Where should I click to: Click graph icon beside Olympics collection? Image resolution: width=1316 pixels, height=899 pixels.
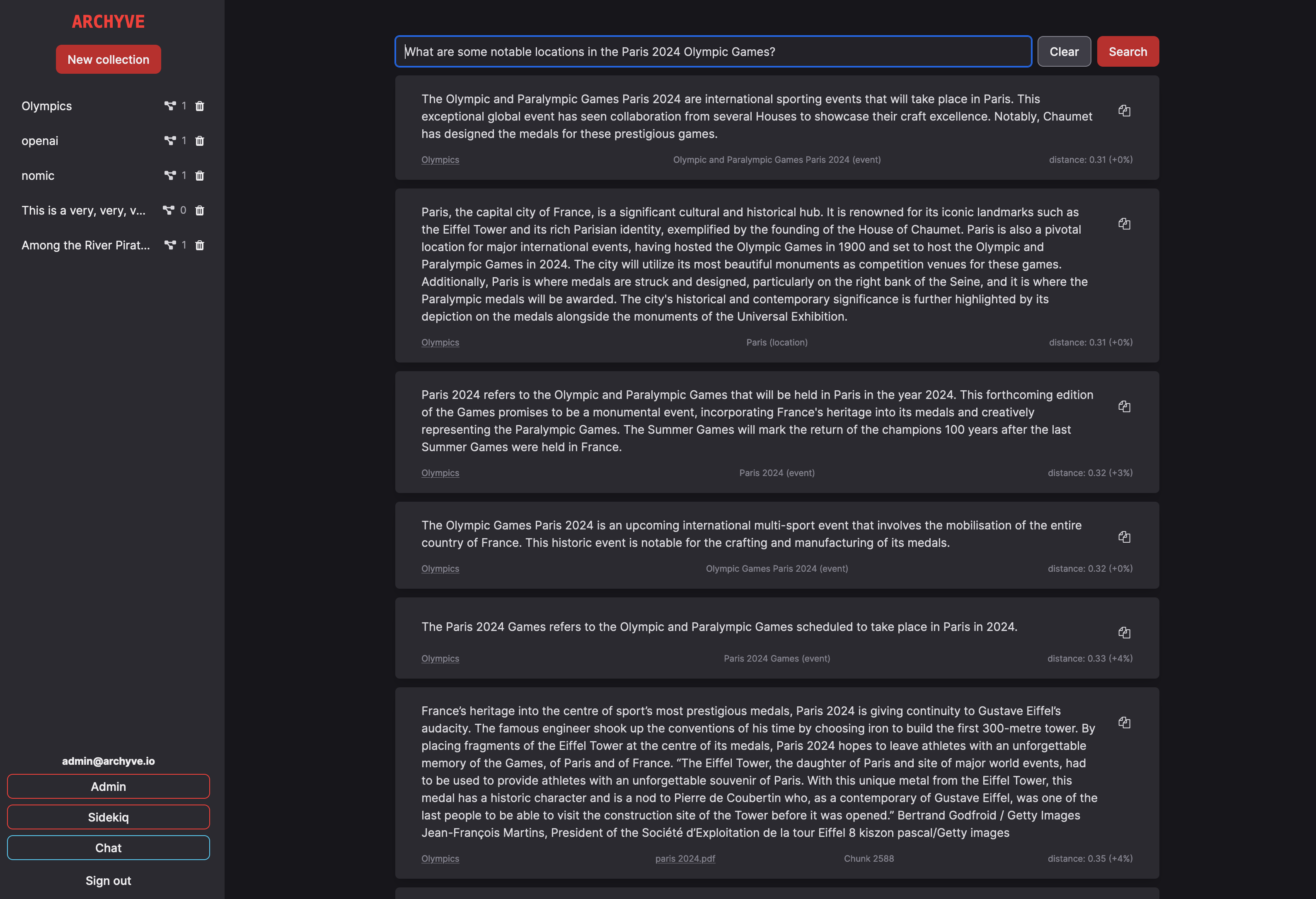pos(170,106)
